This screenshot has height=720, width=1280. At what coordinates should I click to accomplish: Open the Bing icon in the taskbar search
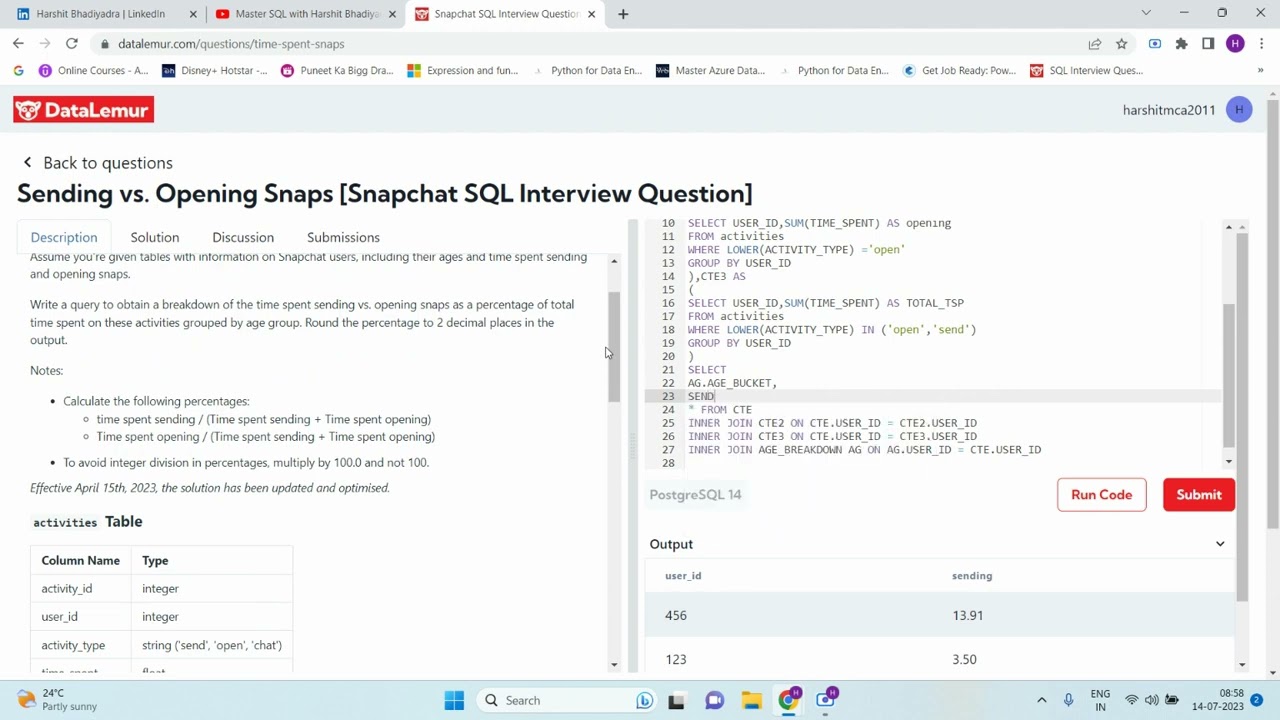click(x=645, y=700)
